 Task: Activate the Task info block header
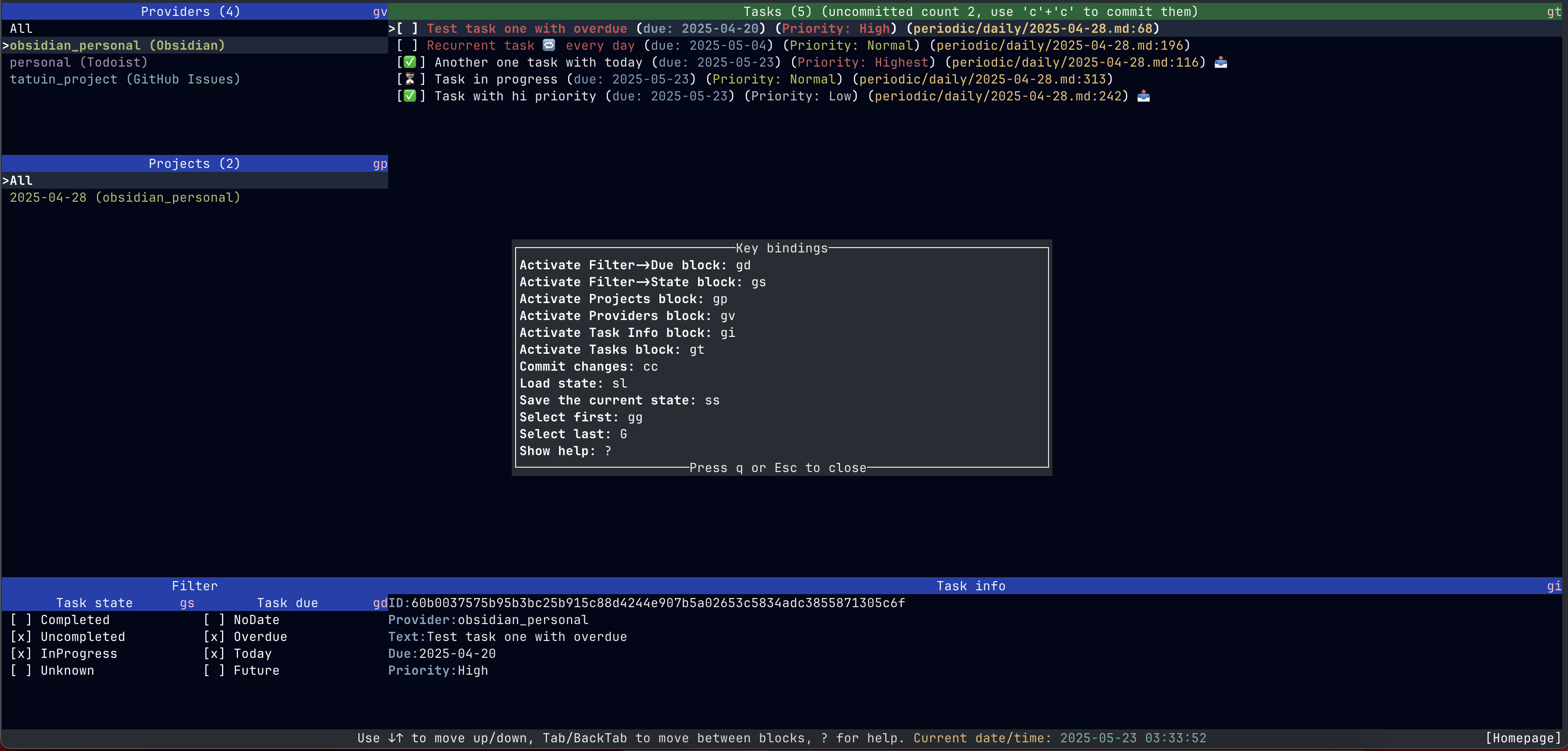coord(970,586)
